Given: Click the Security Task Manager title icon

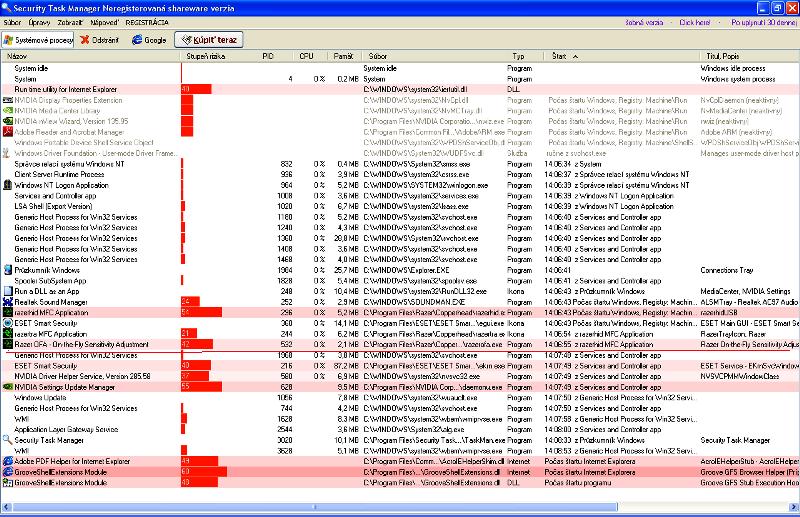Looking at the screenshot, I should coord(6,8).
